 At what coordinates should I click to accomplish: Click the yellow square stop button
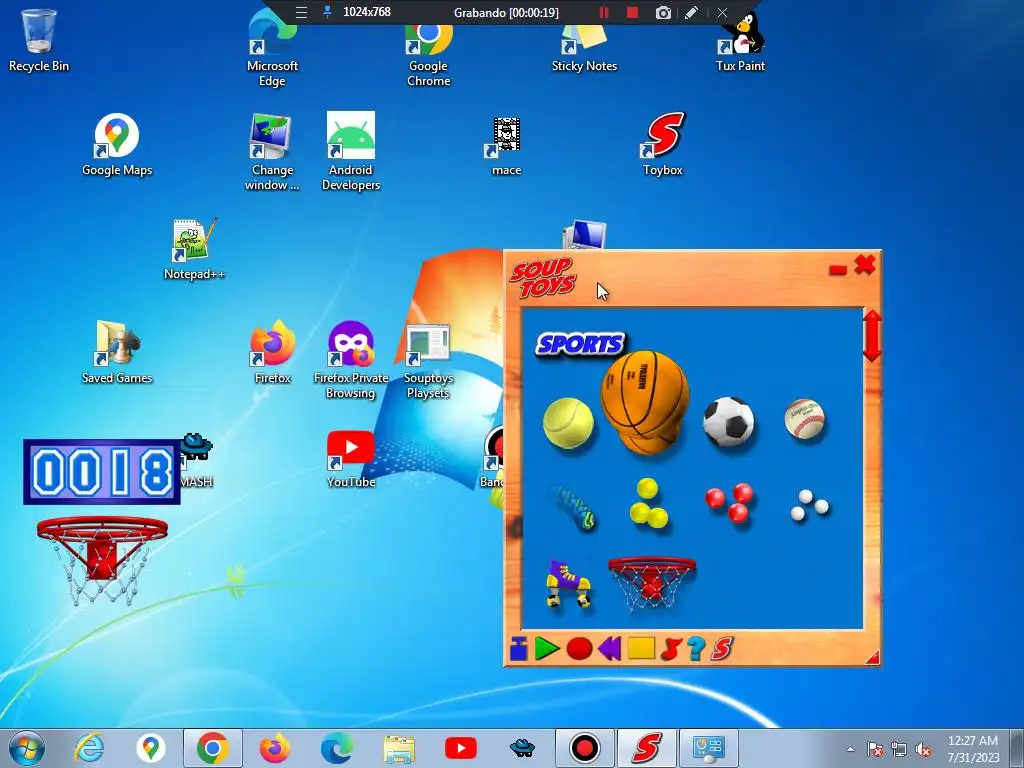(x=641, y=648)
